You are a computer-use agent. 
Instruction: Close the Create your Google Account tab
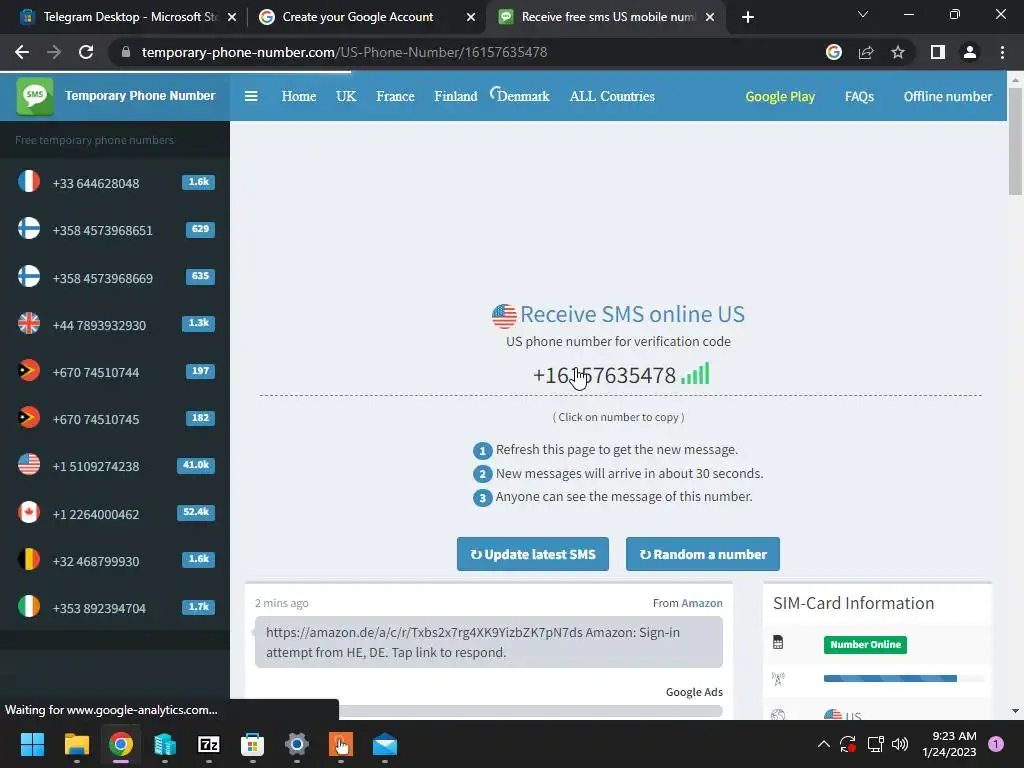471,17
